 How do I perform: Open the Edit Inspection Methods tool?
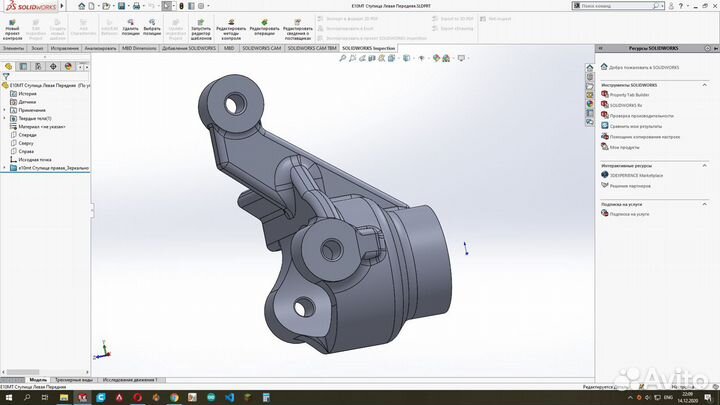point(231,28)
